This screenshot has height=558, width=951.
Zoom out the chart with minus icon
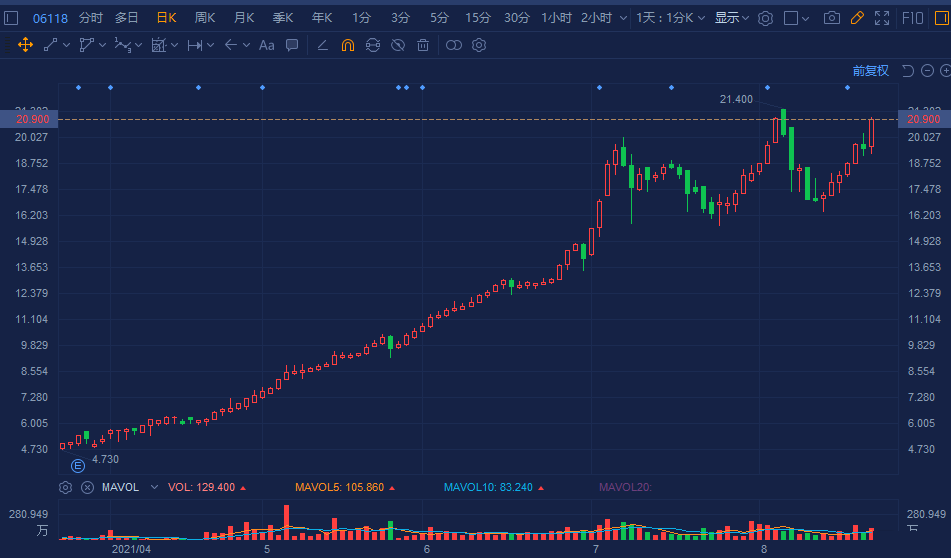[x=927, y=70]
